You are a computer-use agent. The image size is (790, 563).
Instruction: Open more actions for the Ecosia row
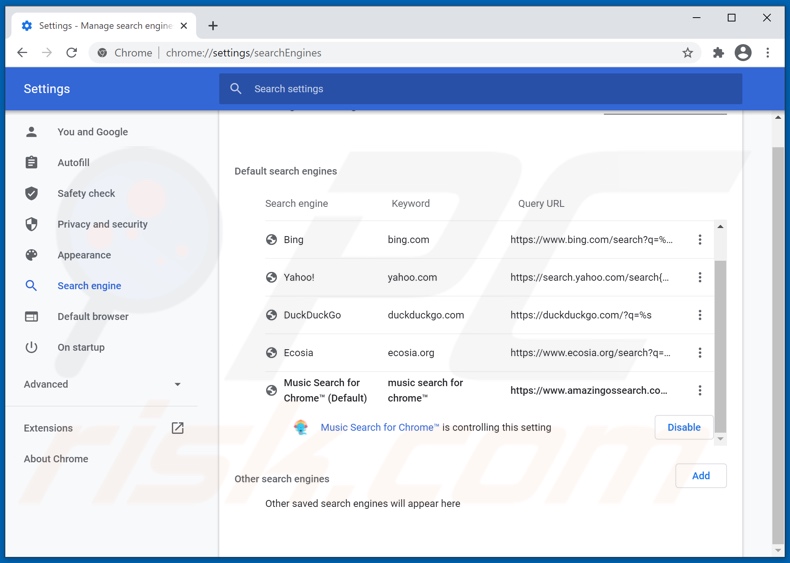click(699, 353)
